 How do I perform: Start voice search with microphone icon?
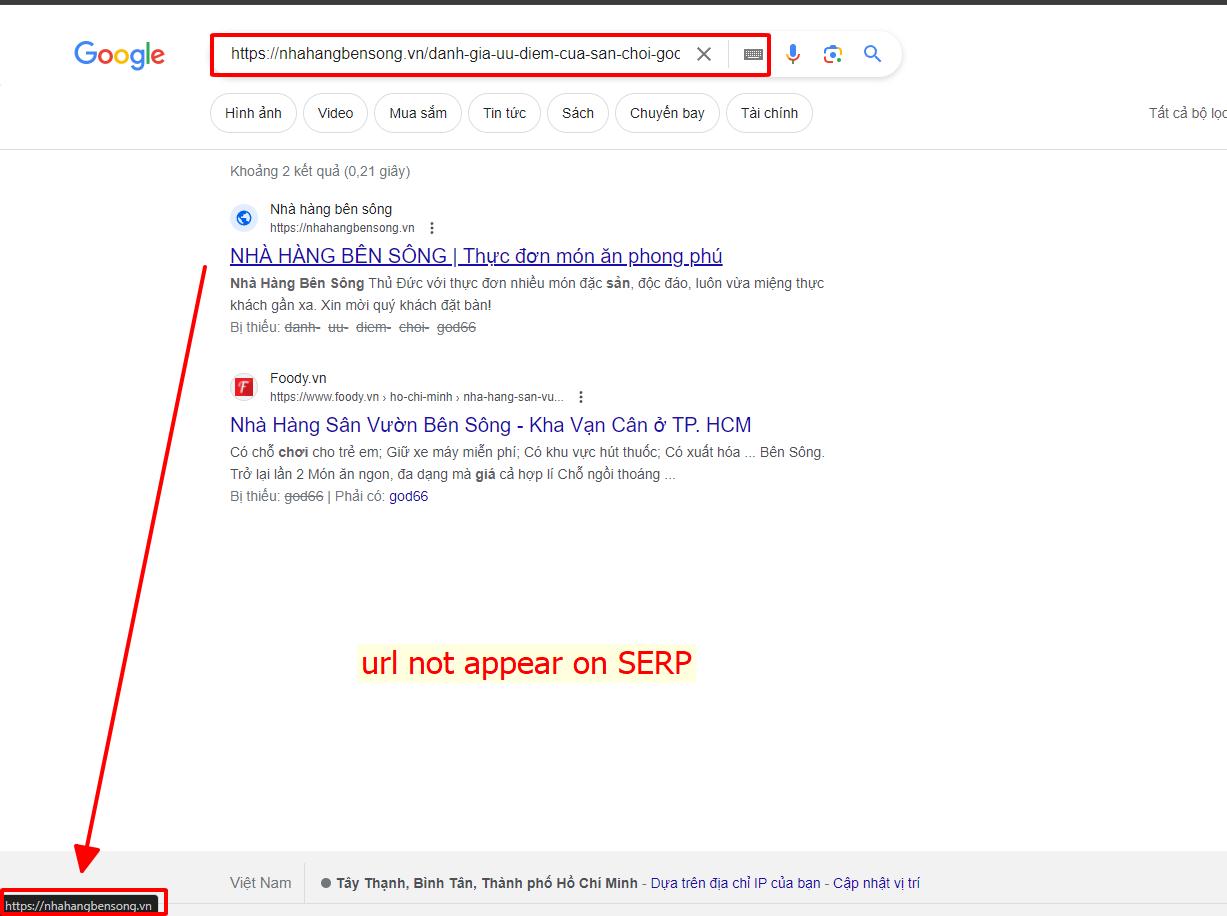click(793, 54)
